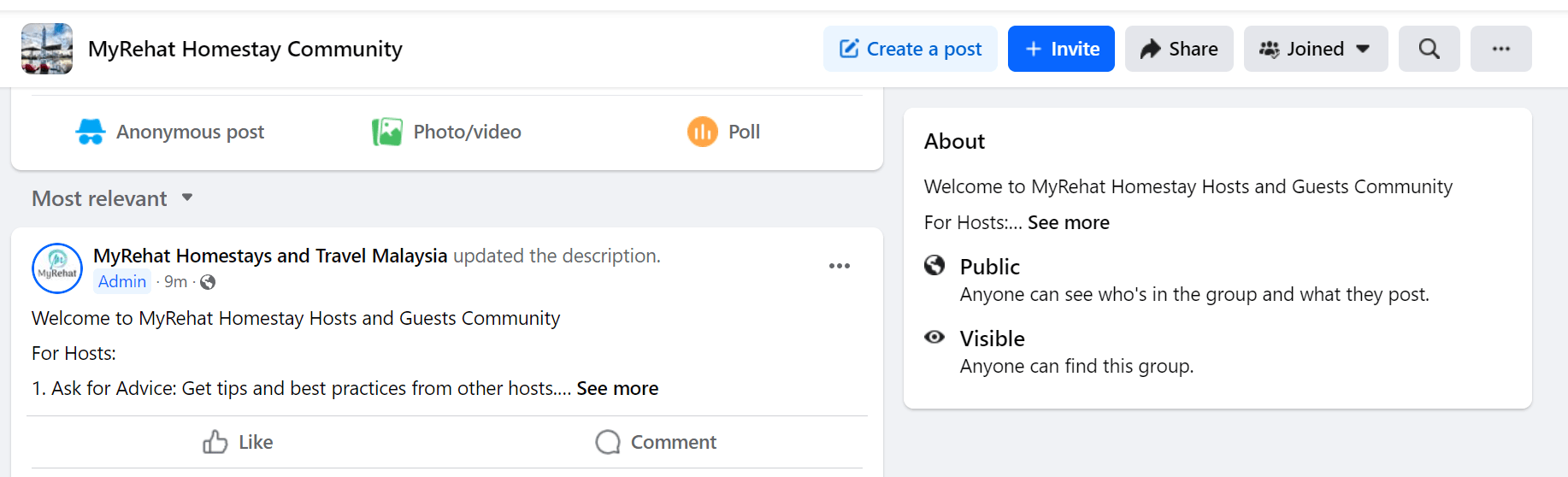Open MyRehat Homestays and Travel Malaysia profile

270,256
